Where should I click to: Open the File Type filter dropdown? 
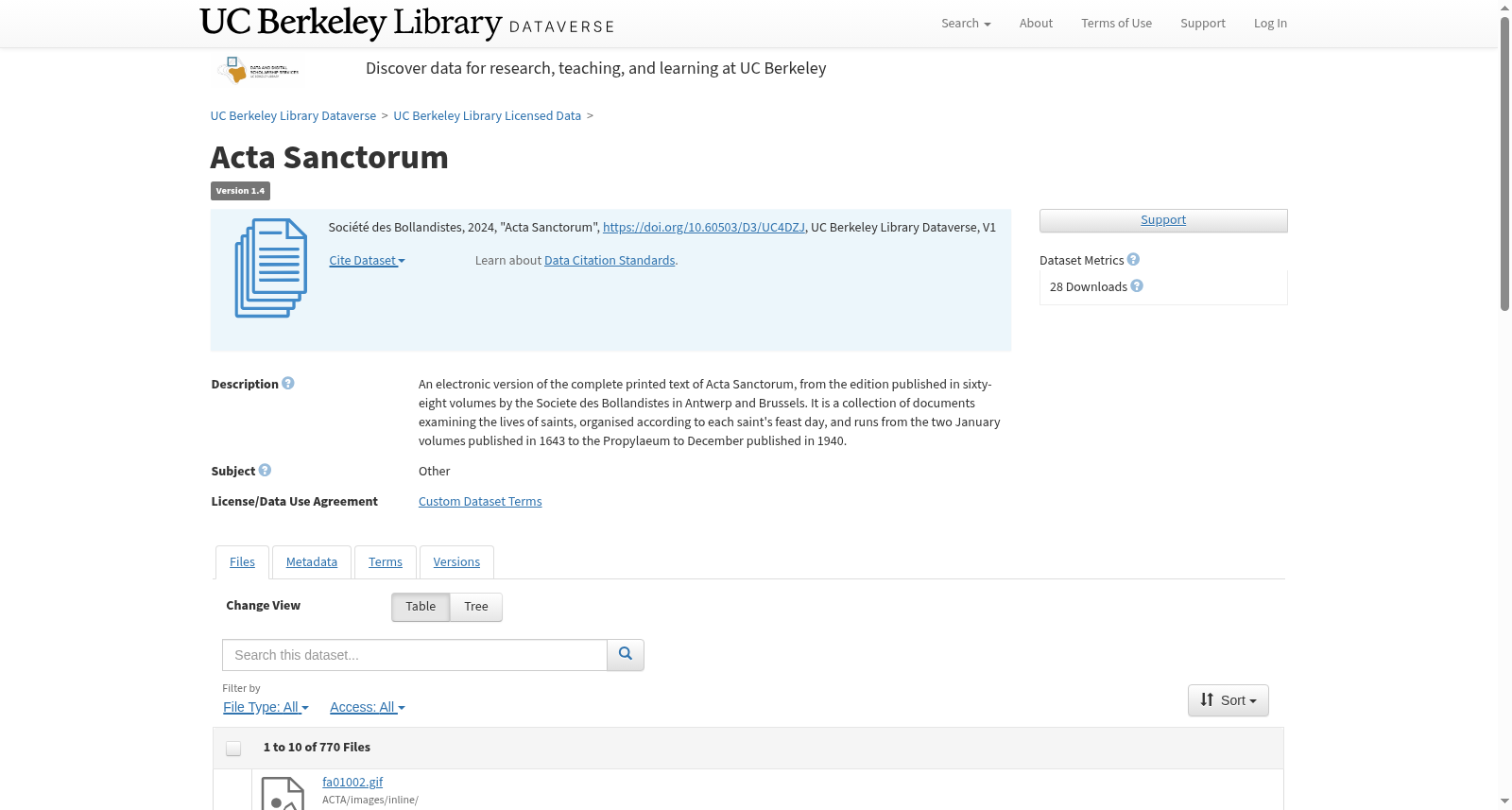pos(266,707)
